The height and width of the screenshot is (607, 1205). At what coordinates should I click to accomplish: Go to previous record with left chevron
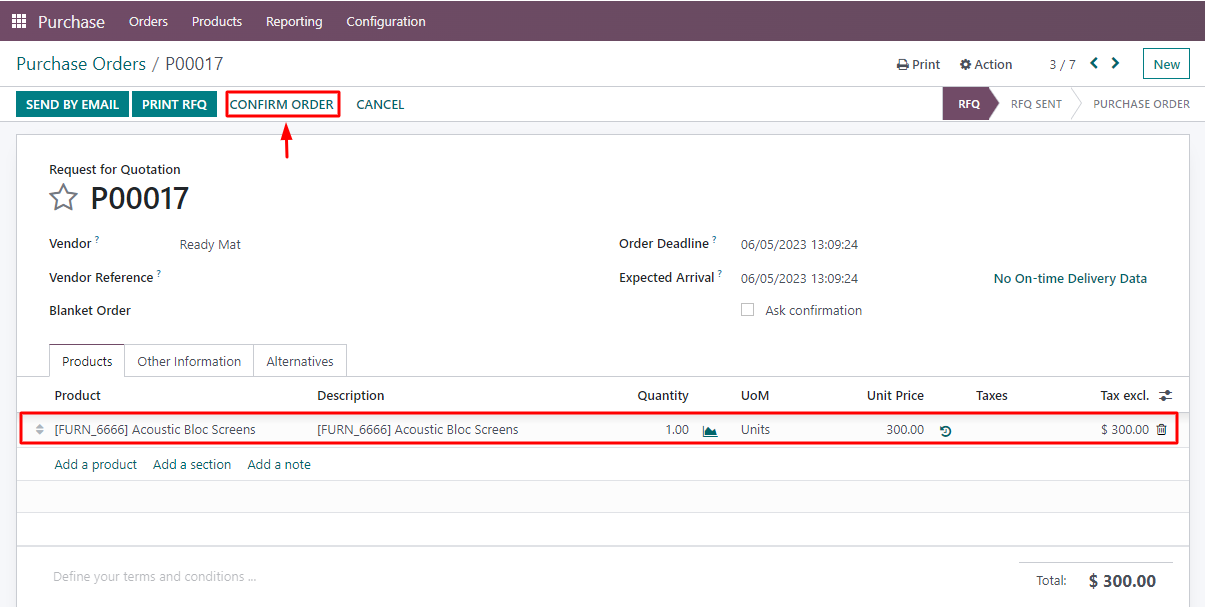pos(1094,62)
